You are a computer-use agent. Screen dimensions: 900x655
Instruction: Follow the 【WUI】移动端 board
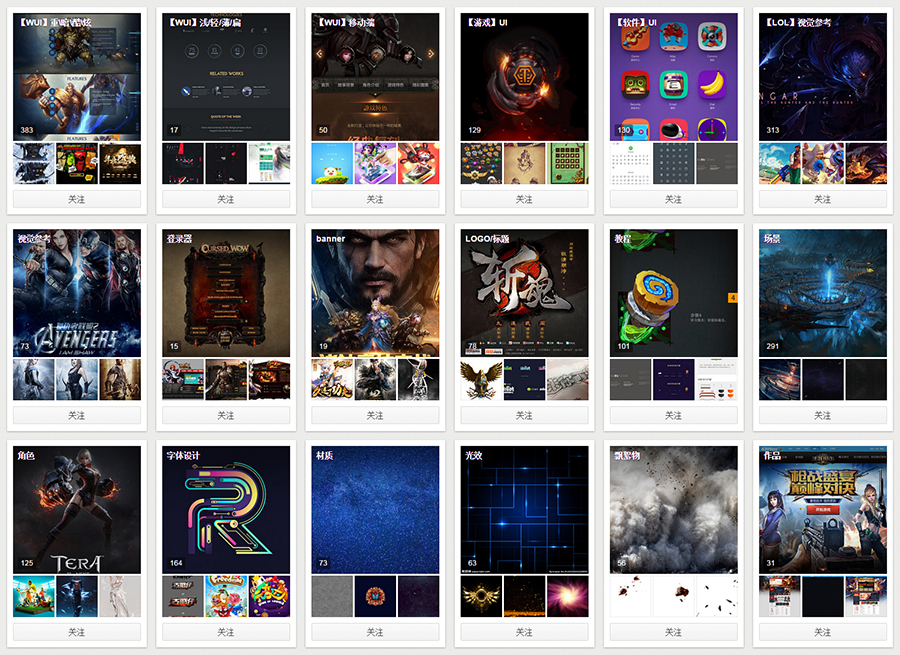point(375,199)
